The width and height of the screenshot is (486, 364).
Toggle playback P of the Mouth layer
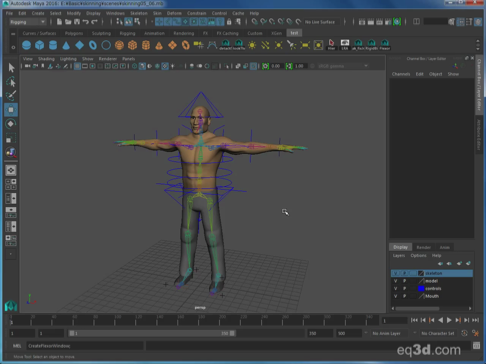pyautogui.click(x=404, y=296)
